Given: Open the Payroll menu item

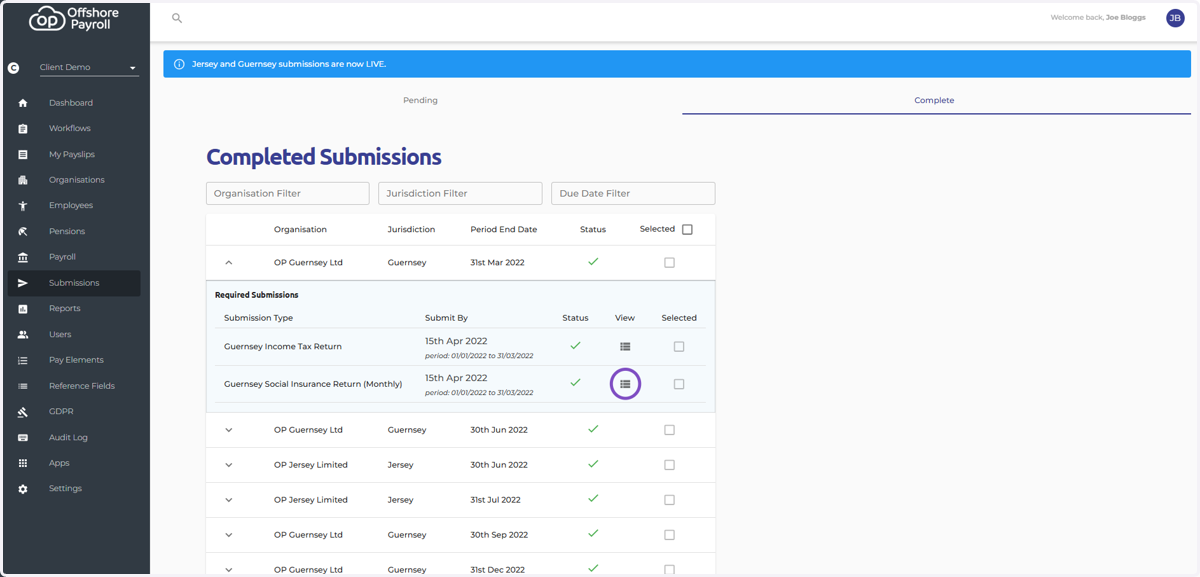Looking at the screenshot, I should tap(62, 257).
